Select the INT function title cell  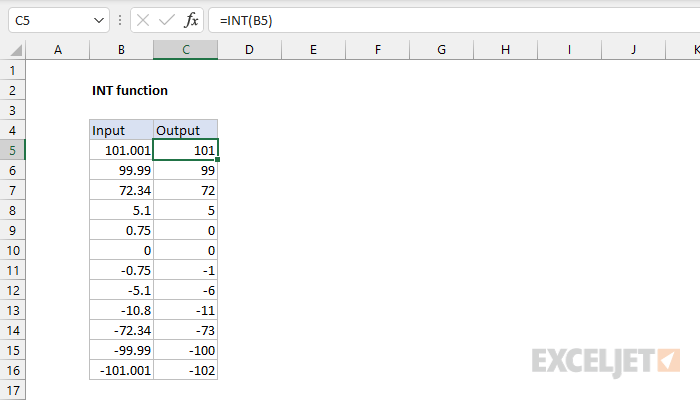(x=130, y=90)
